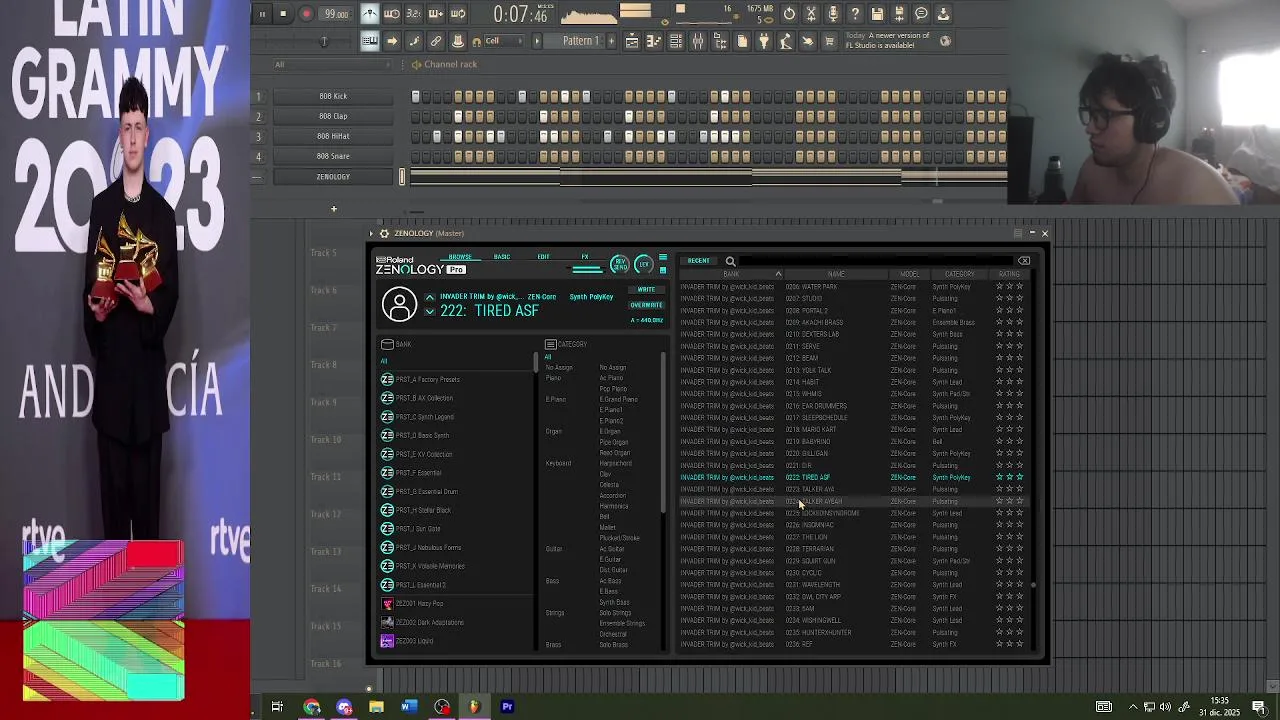Select the 808 HiHat channel button
This screenshot has height=720, width=1280.
(333, 136)
